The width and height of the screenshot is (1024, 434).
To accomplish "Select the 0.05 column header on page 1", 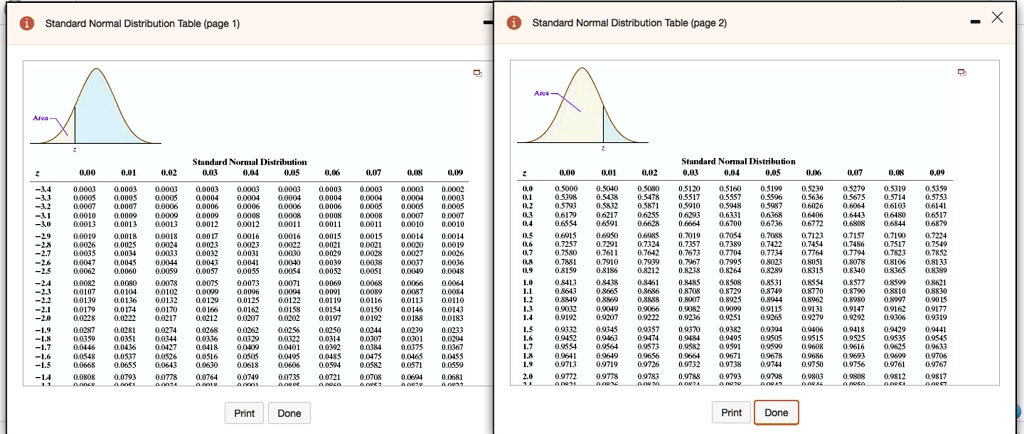I will (x=291, y=173).
